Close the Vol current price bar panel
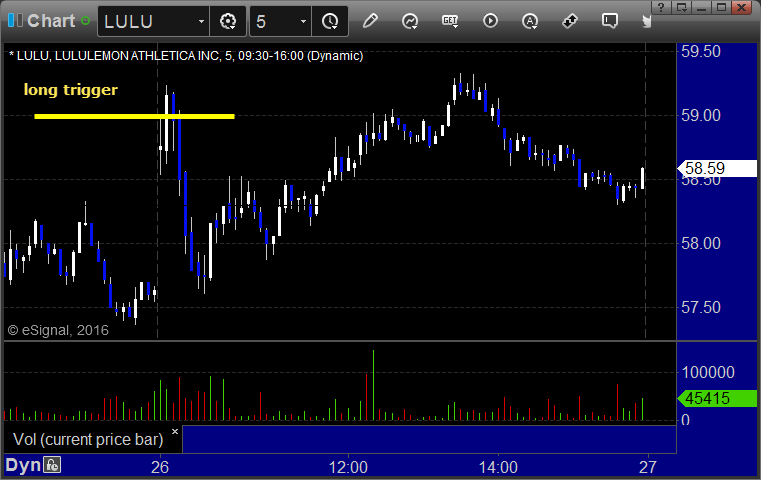This screenshot has height=480, width=761. coord(175,431)
